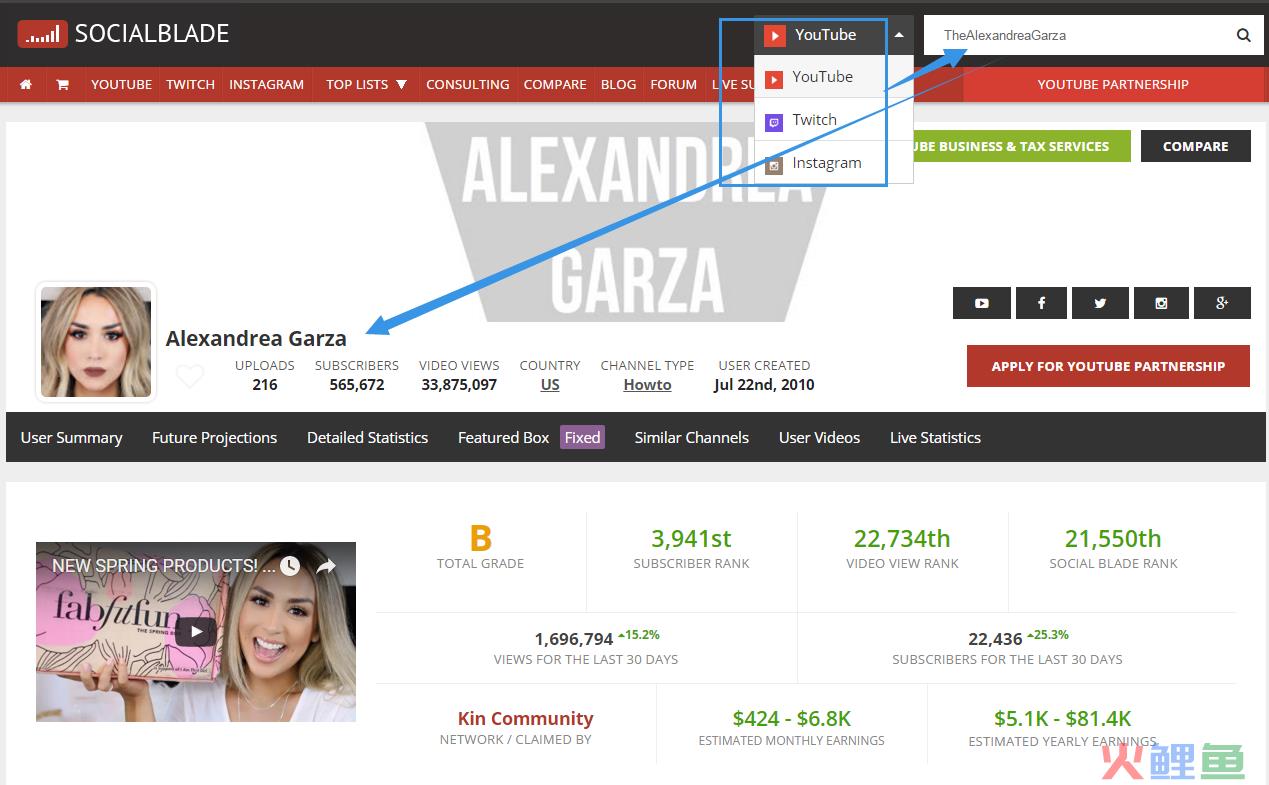Click green Business & Tax Services button
Screen dimensions: 1269x785
(x=1020, y=146)
